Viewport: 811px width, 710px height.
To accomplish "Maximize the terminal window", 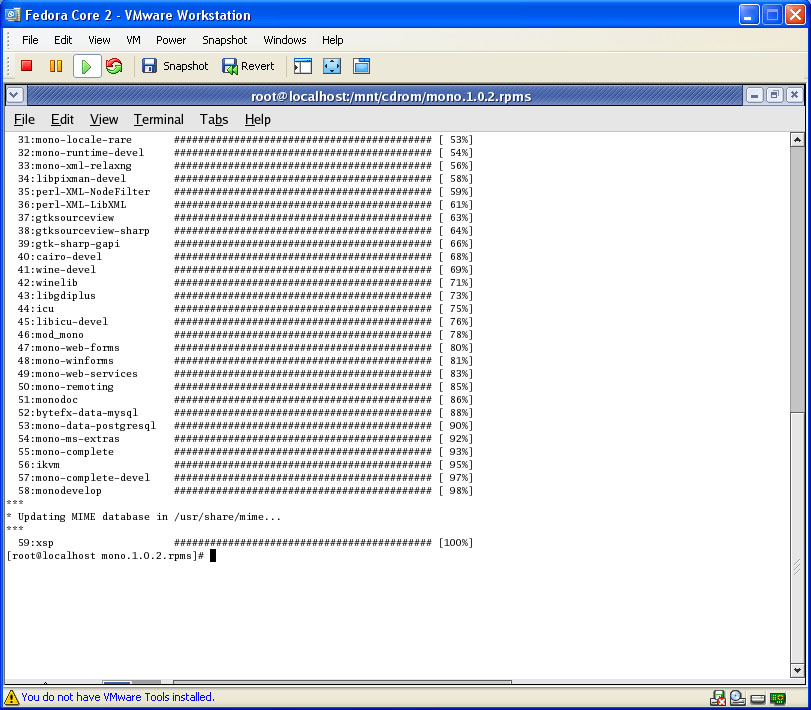I will click(774, 95).
